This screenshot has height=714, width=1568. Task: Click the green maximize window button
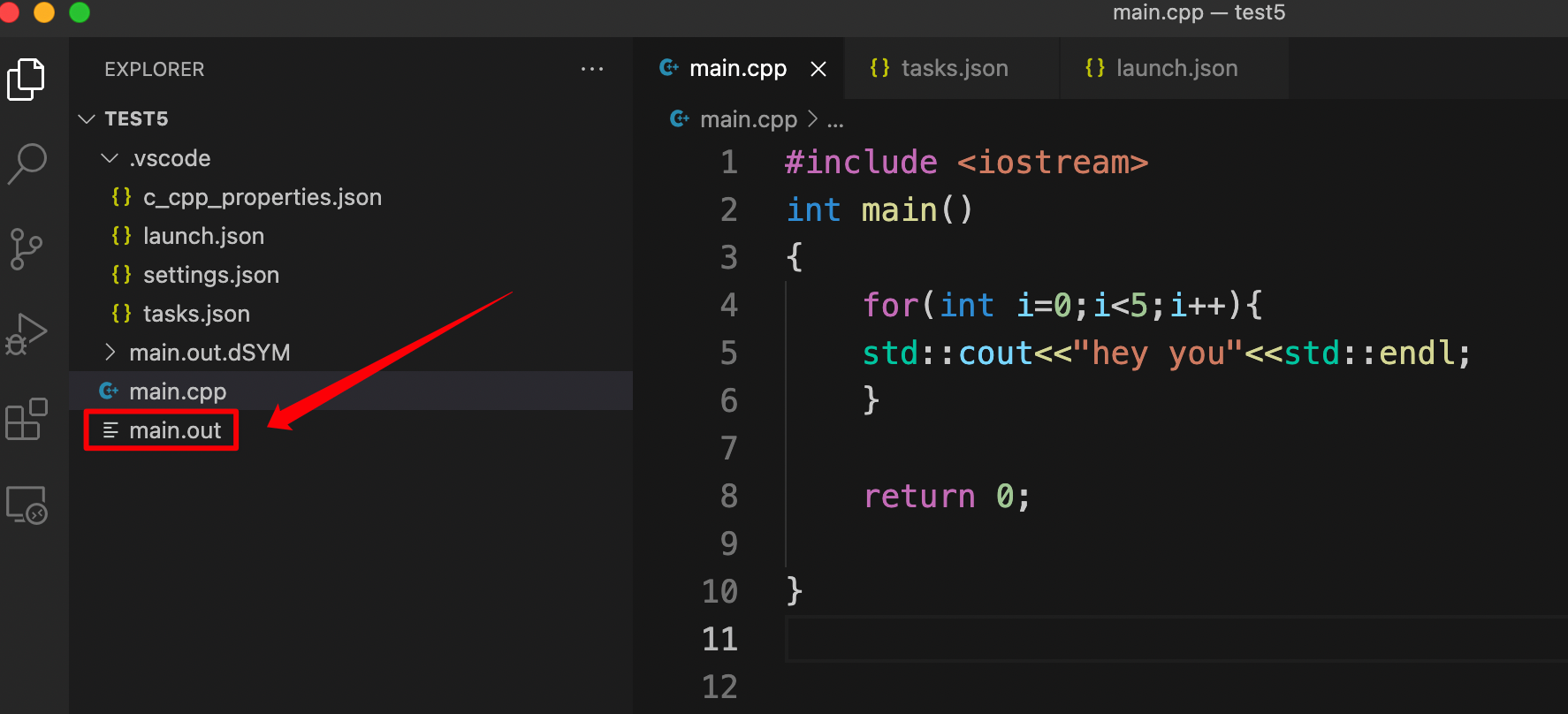80,12
